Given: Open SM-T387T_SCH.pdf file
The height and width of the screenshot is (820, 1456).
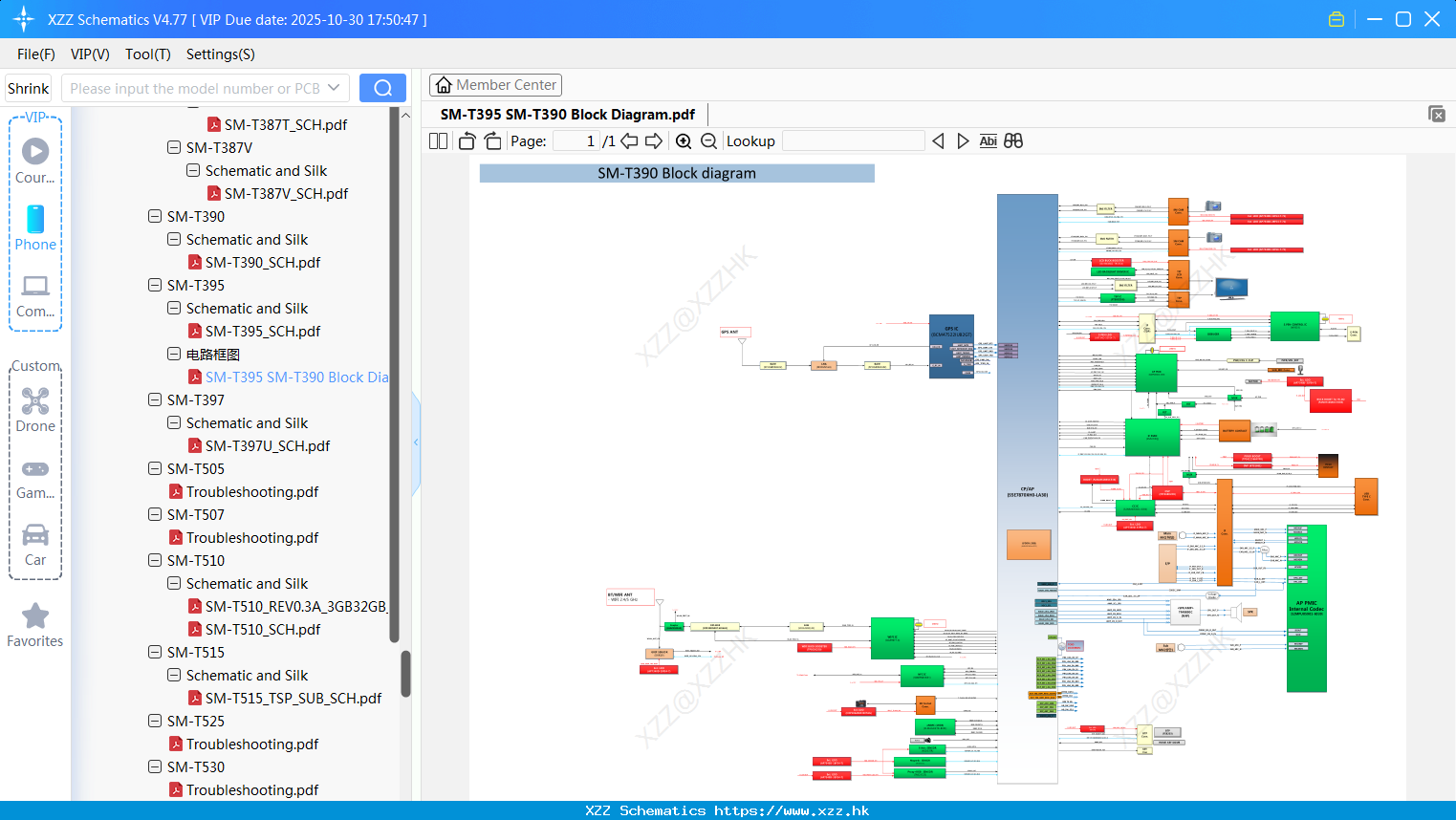Looking at the screenshot, I should pyautogui.click(x=286, y=124).
